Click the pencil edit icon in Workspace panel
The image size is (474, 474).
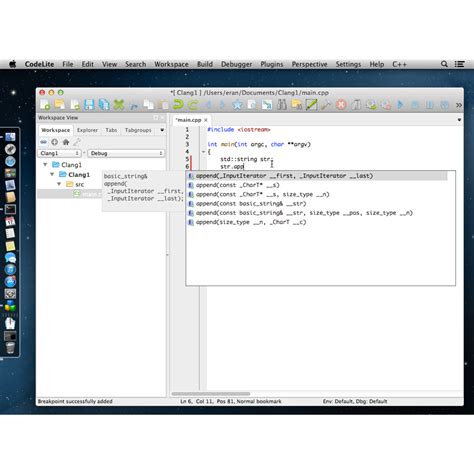77,142
